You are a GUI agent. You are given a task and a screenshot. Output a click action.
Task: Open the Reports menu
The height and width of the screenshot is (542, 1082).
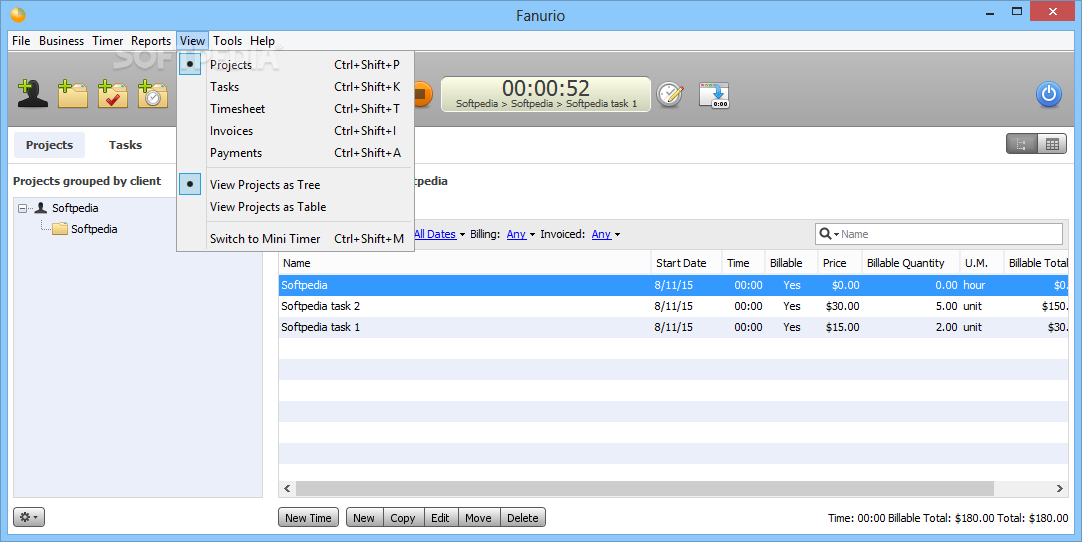[151, 41]
